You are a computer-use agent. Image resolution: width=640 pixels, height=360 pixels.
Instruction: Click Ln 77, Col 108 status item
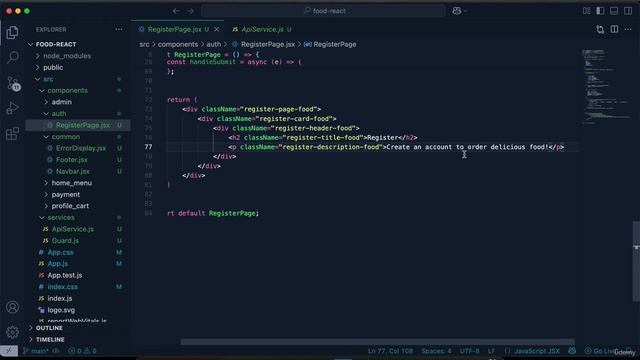(x=390, y=351)
